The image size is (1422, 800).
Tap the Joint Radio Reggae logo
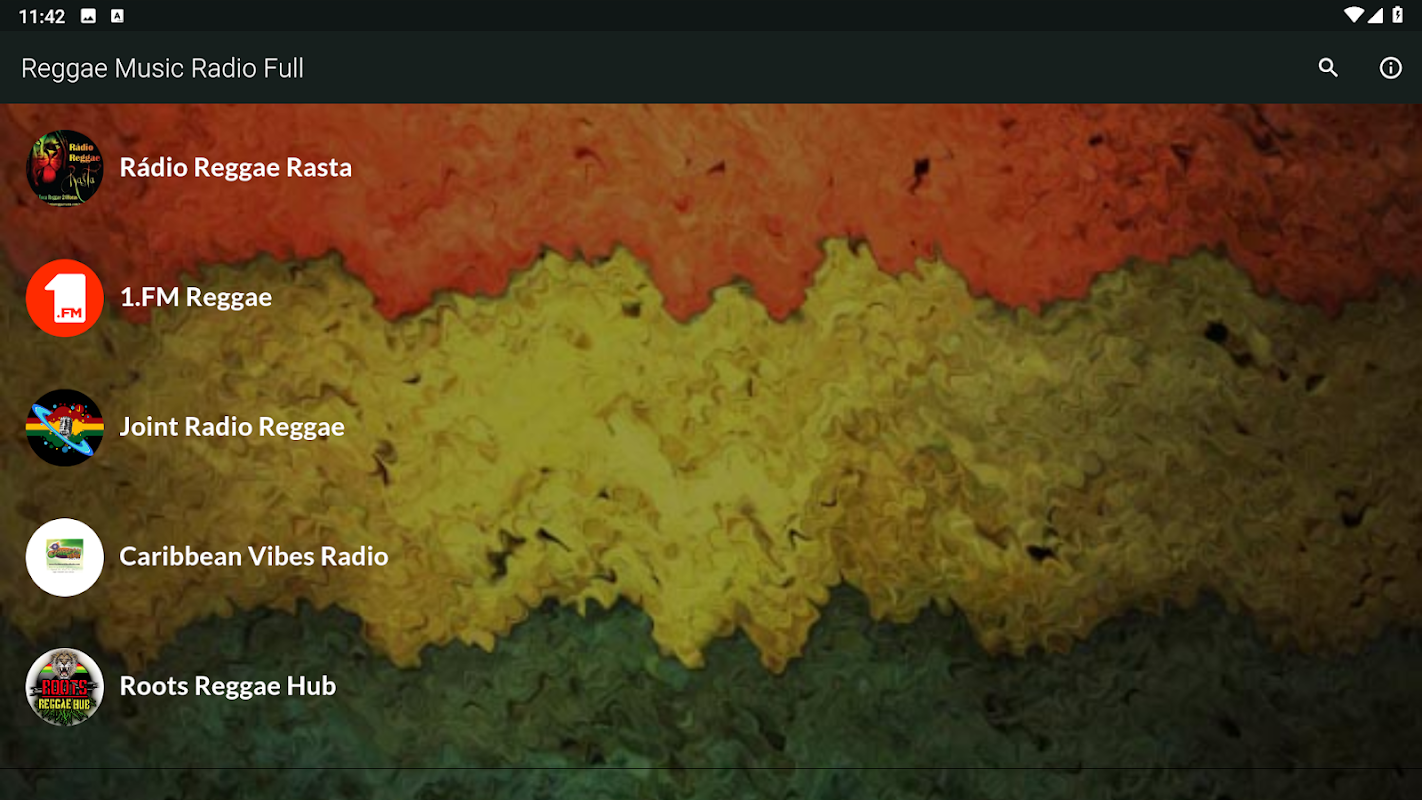65,427
